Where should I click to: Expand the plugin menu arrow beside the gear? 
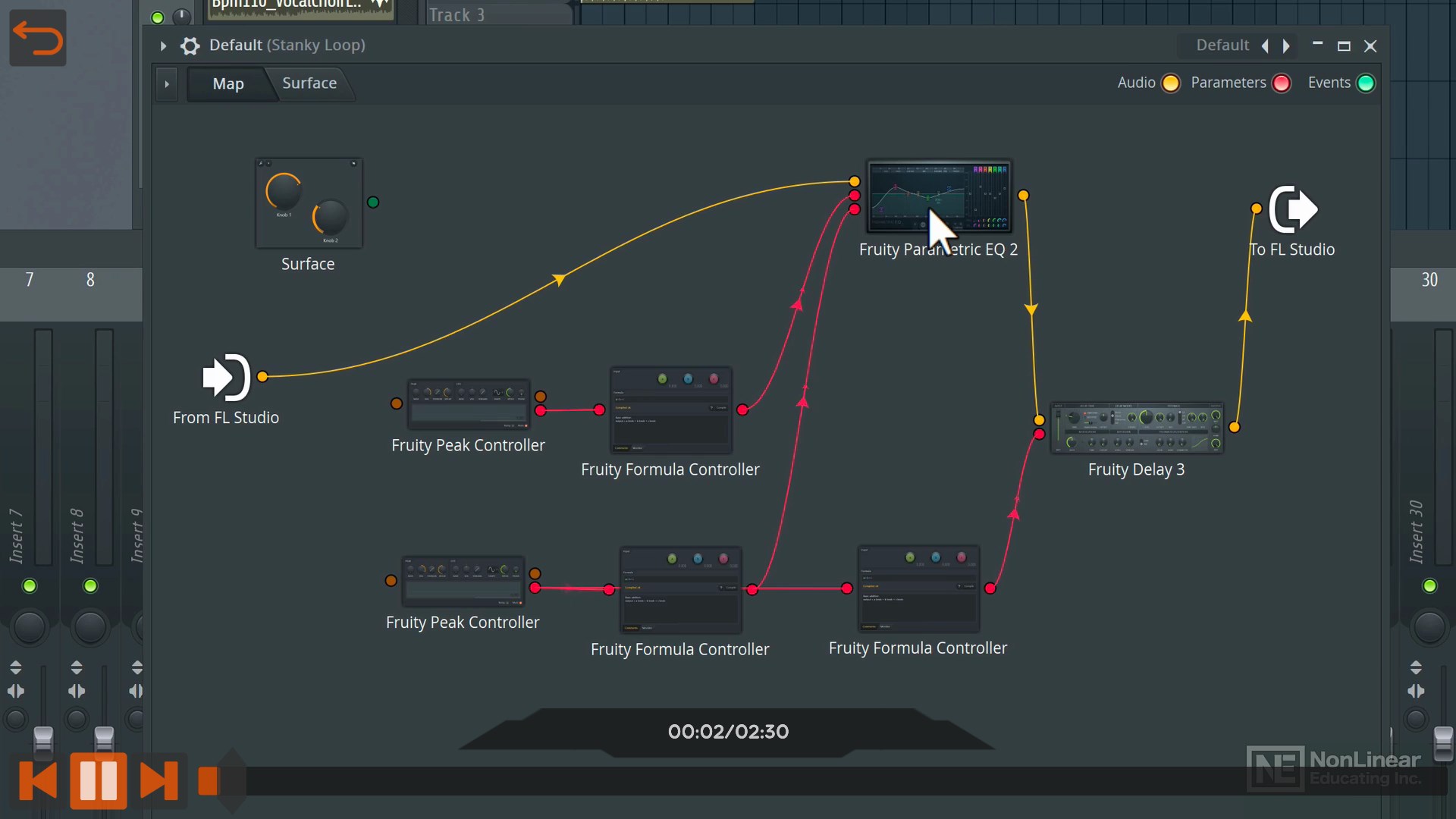click(x=163, y=45)
